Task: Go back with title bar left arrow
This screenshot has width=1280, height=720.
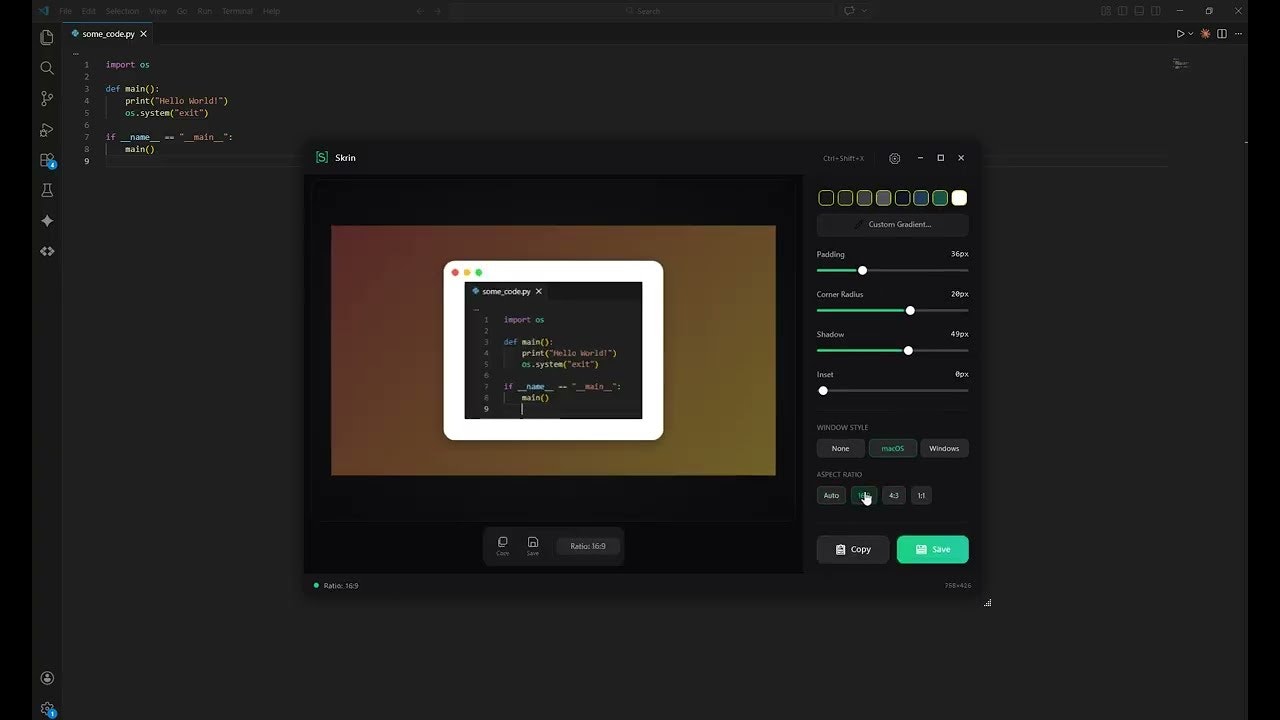Action: (420, 11)
